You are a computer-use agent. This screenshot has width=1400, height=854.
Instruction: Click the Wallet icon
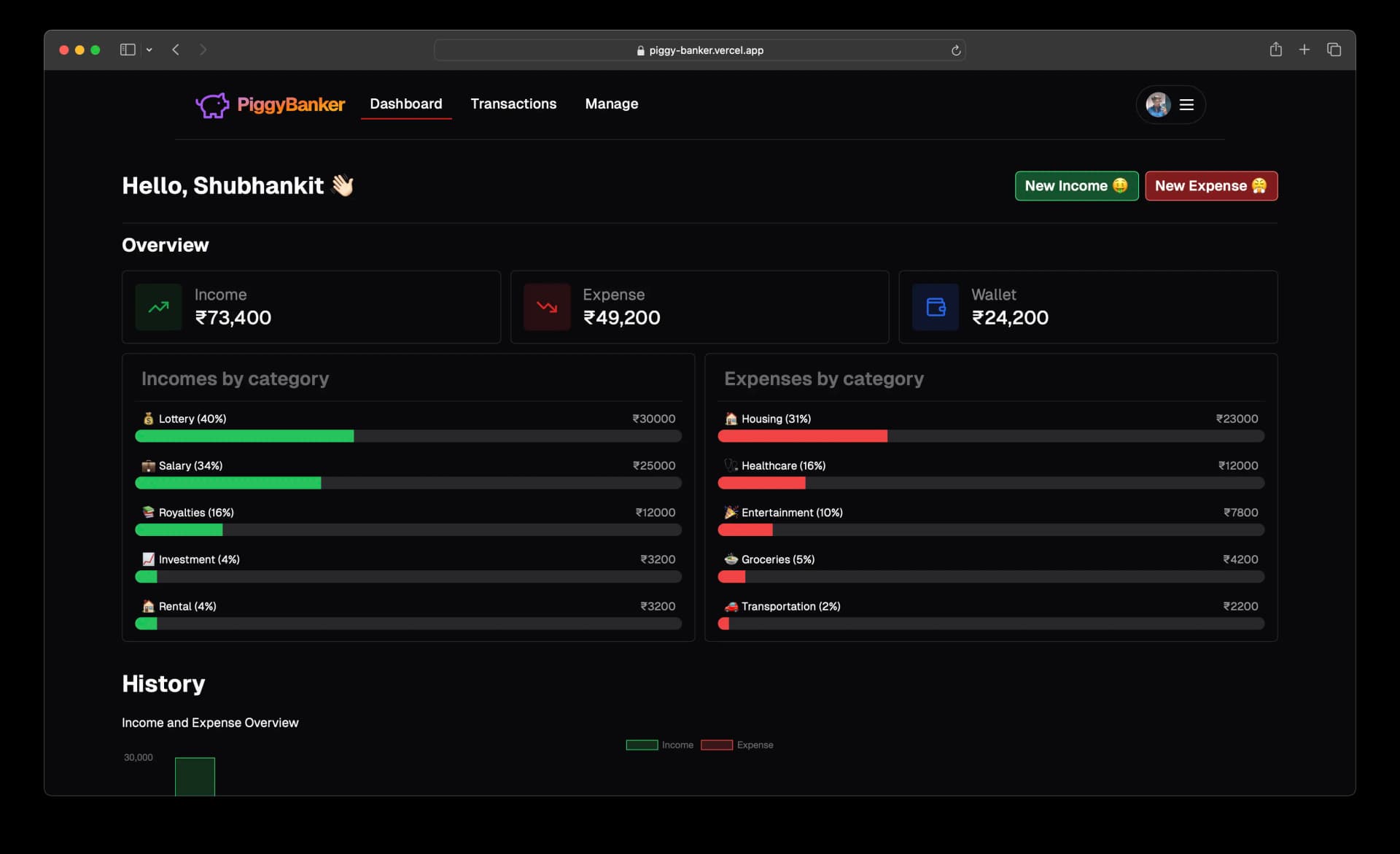(936, 307)
